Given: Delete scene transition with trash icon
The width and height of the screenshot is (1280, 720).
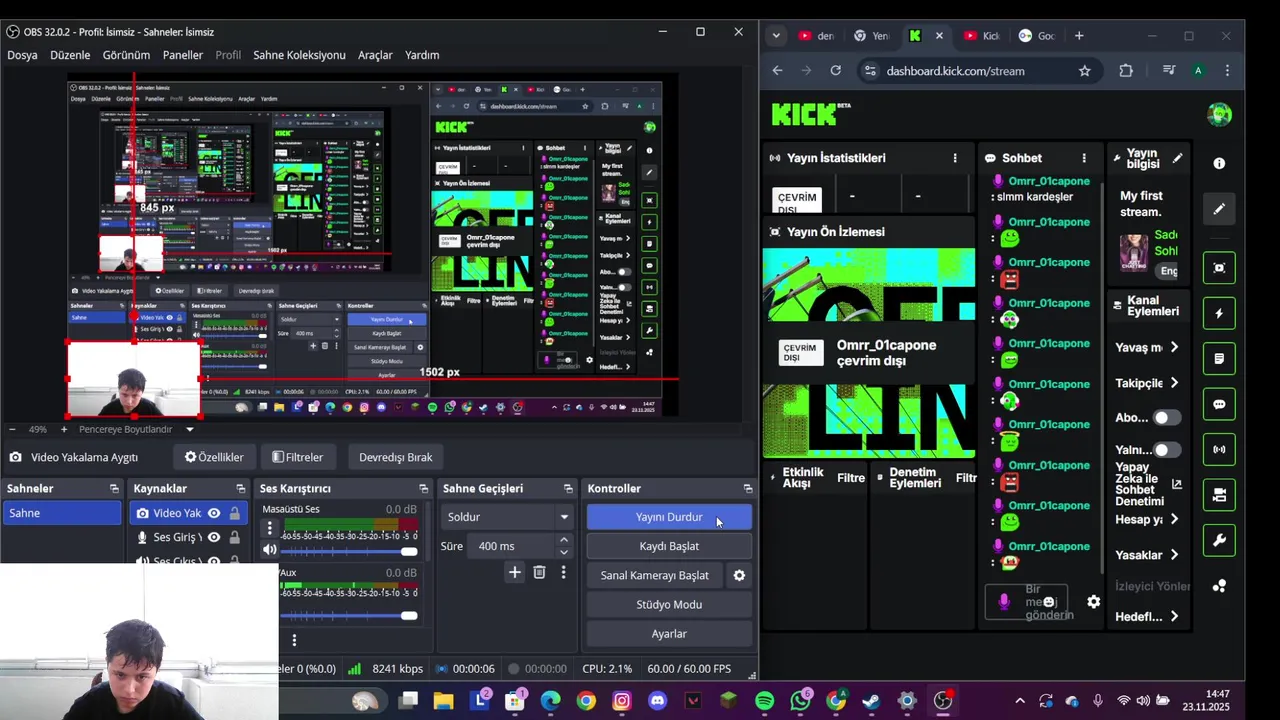Looking at the screenshot, I should [x=539, y=572].
